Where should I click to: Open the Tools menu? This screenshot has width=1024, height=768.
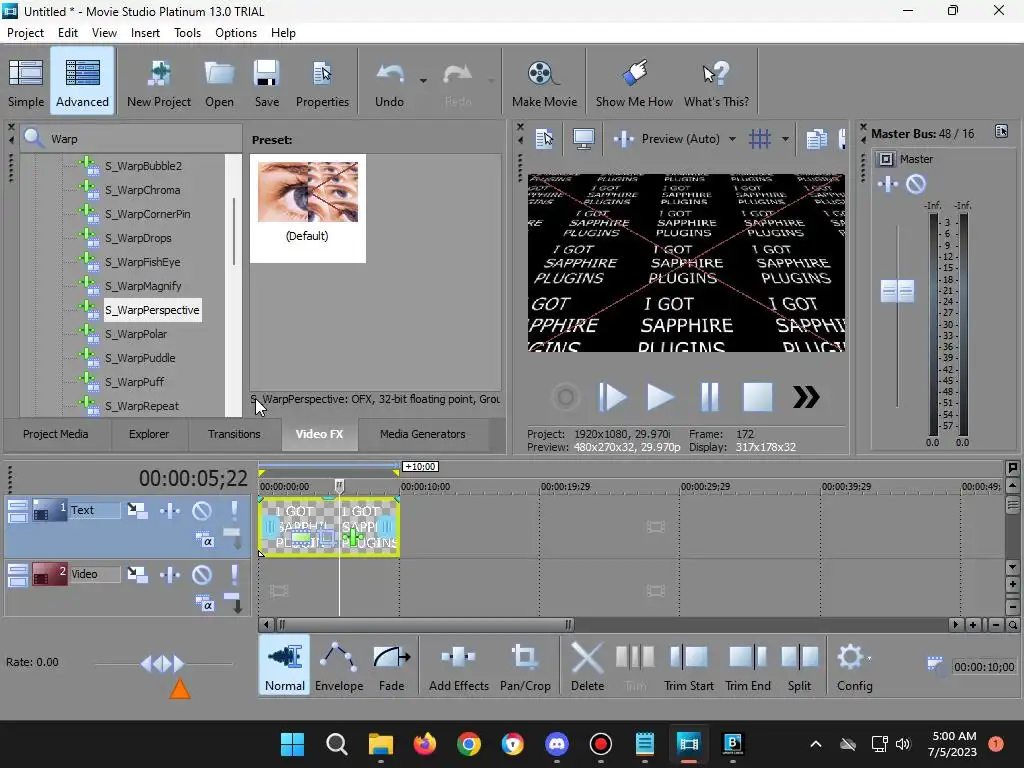click(187, 33)
